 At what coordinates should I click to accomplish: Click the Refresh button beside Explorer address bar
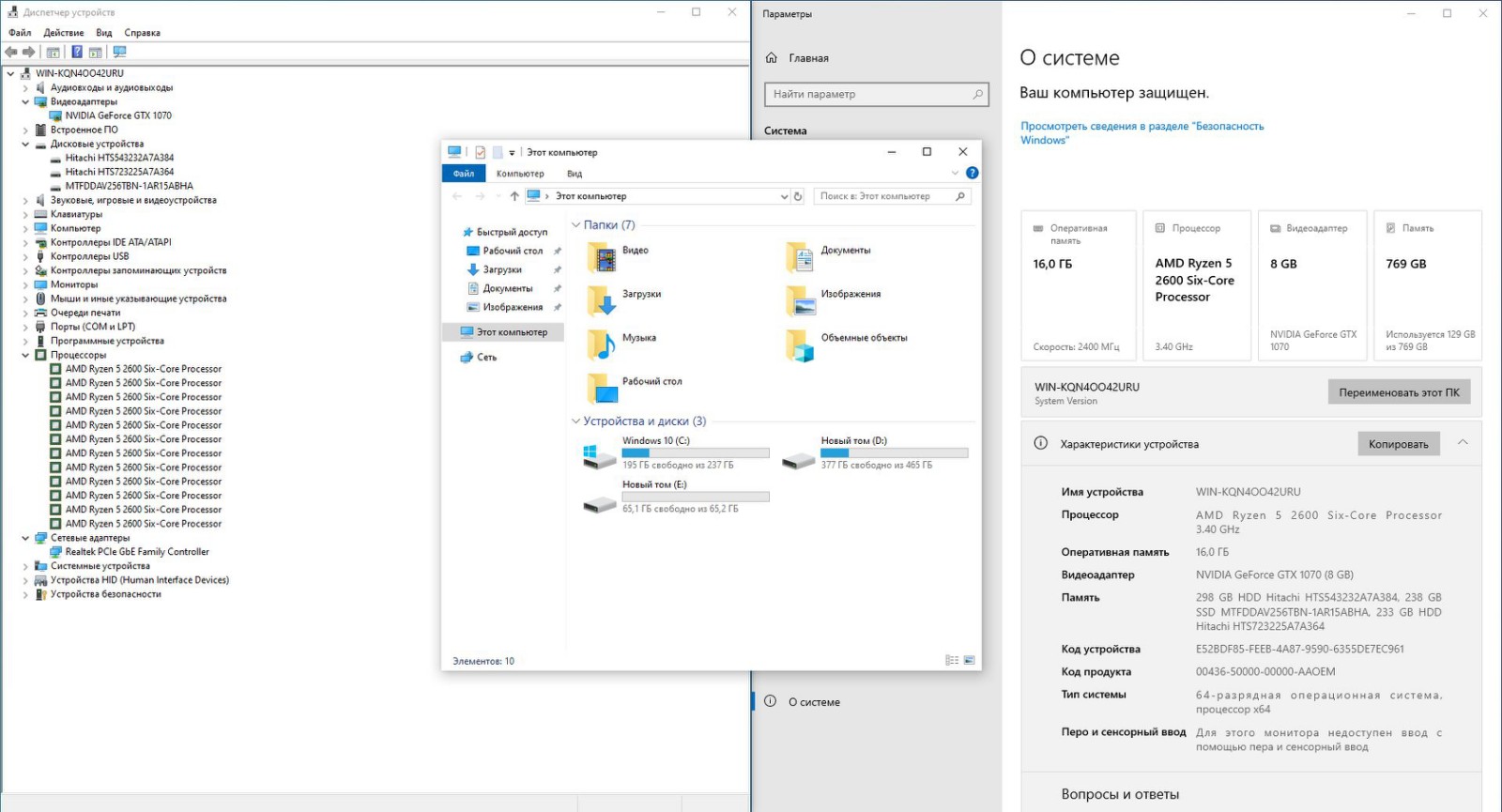798,196
